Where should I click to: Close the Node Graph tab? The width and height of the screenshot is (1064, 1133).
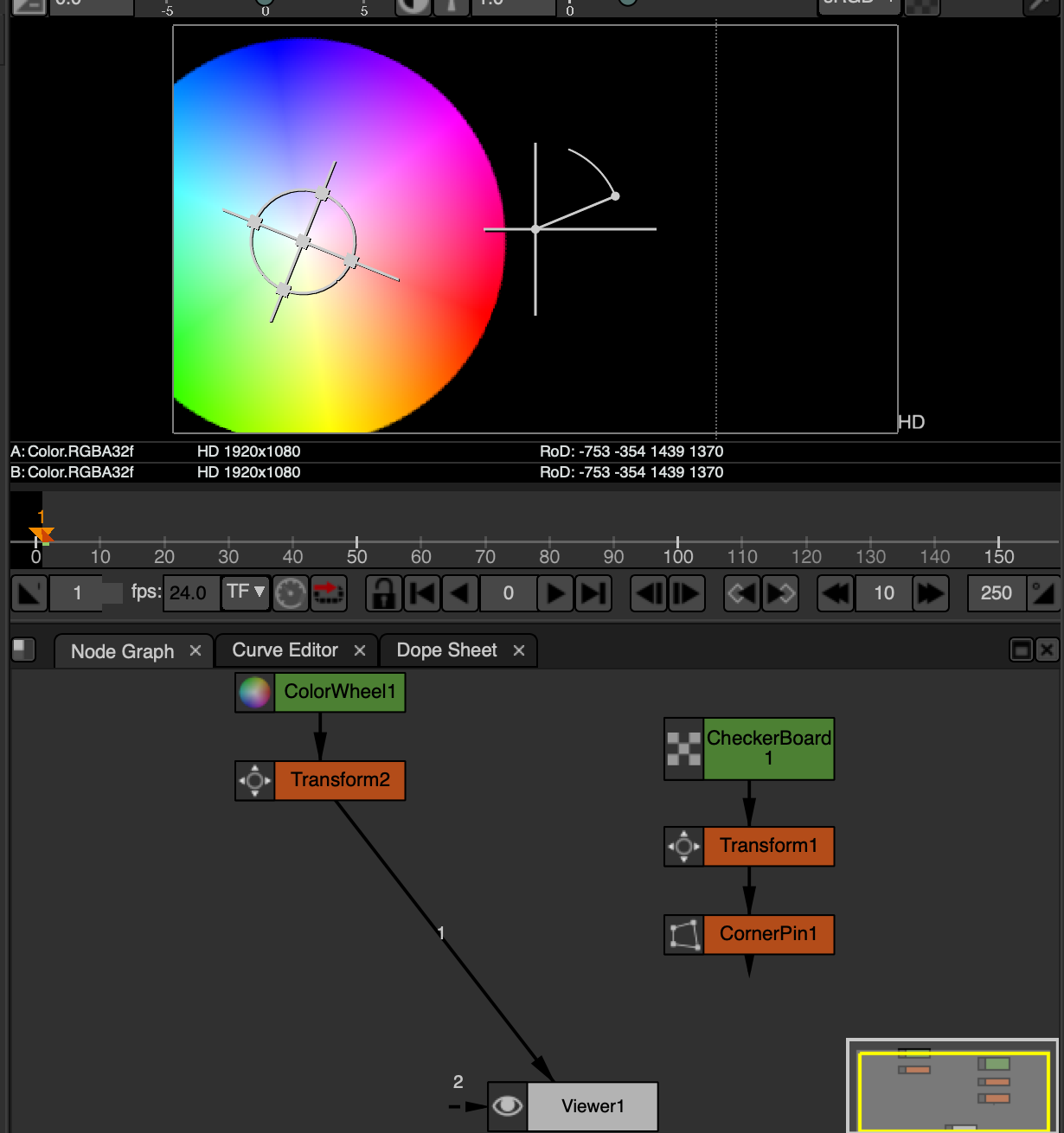coord(195,650)
